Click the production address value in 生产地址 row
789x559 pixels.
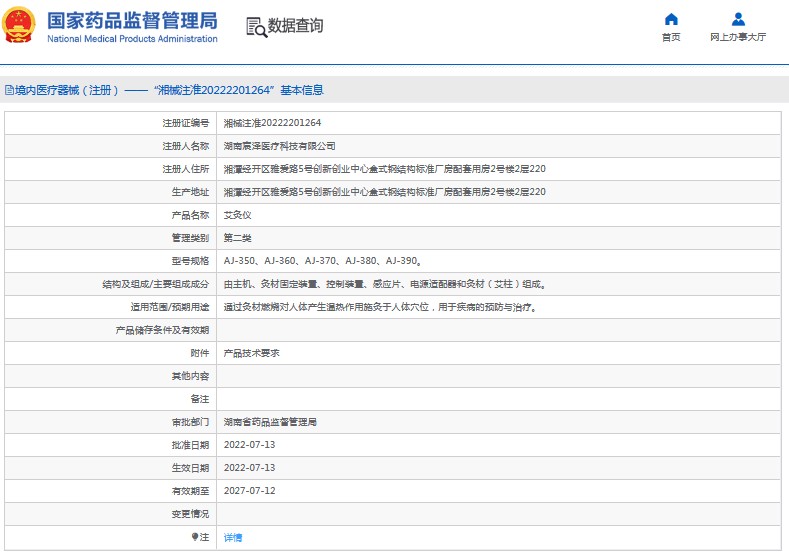pyautogui.click(x=384, y=192)
